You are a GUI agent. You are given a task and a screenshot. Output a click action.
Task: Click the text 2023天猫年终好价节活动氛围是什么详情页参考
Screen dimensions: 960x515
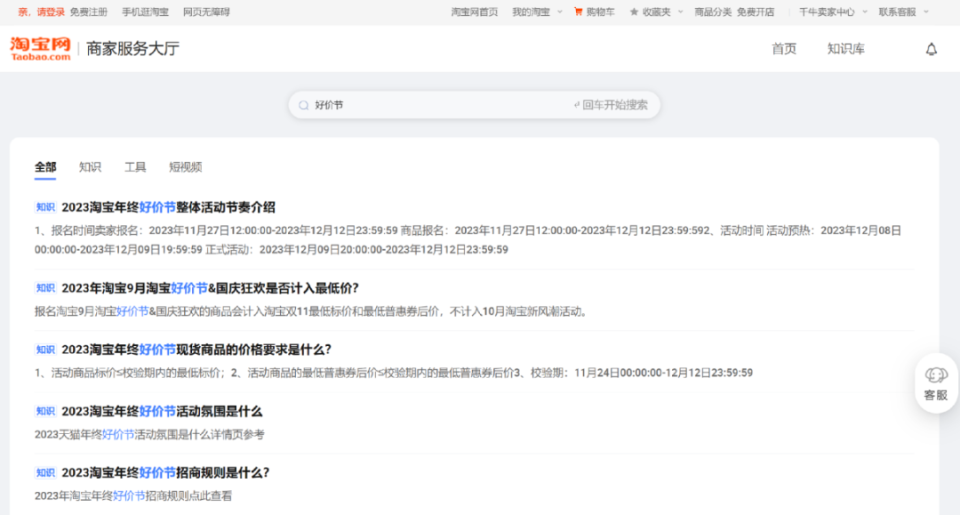point(149,435)
